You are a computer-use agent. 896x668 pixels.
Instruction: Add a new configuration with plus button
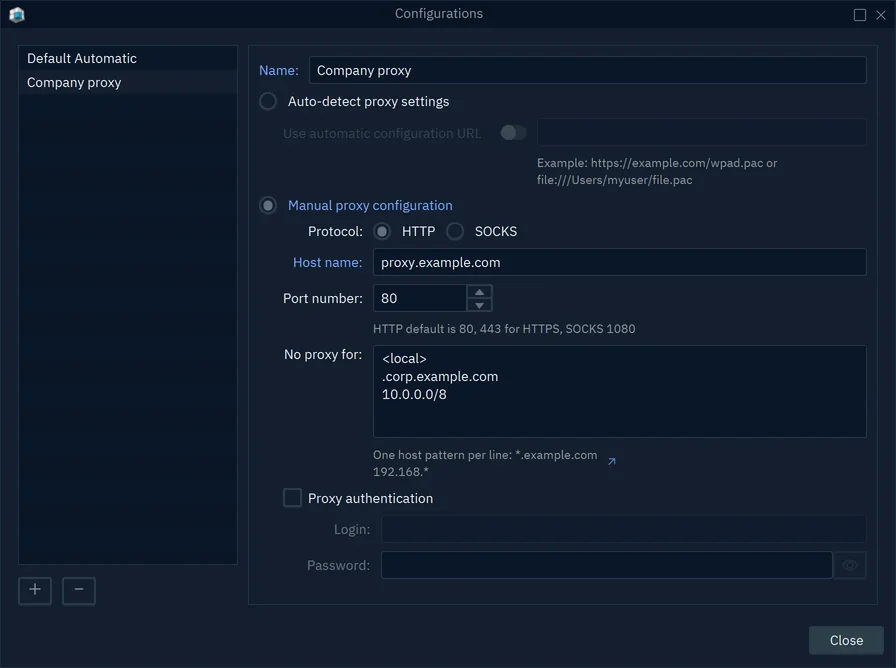pos(35,590)
